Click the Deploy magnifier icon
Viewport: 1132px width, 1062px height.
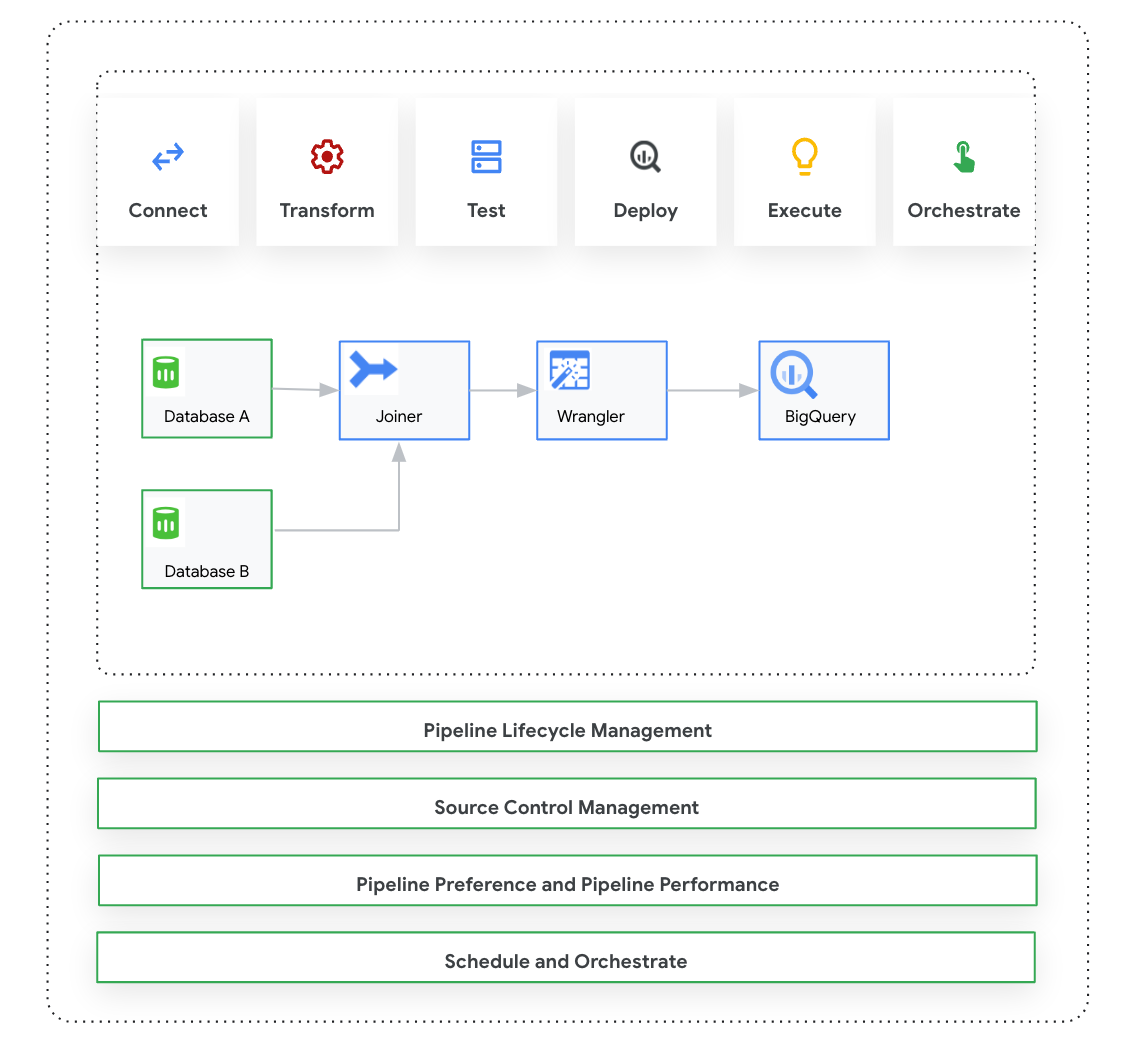coord(645,156)
